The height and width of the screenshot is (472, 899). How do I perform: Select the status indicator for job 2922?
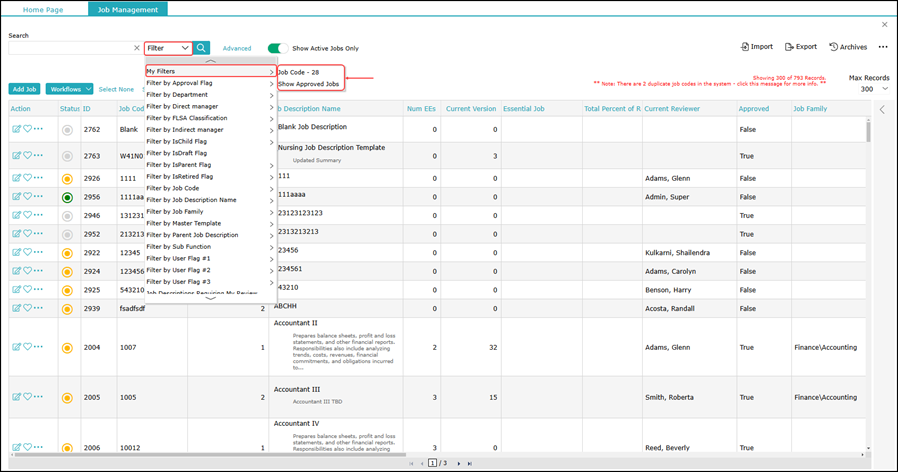click(x=67, y=253)
